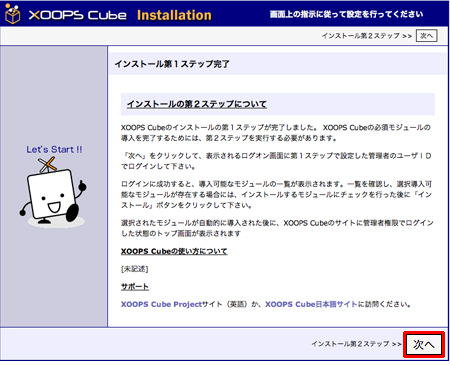The width and height of the screenshot is (450, 365).
Task: Click the XOOPS Cube wordmark in header
Action: [78, 15]
